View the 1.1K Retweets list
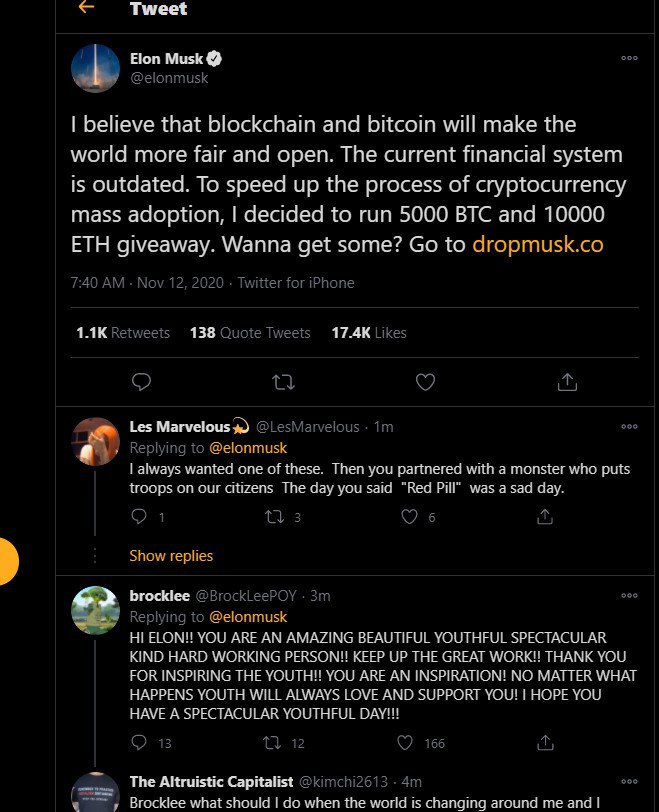 pyautogui.click(x=123, y=332)
